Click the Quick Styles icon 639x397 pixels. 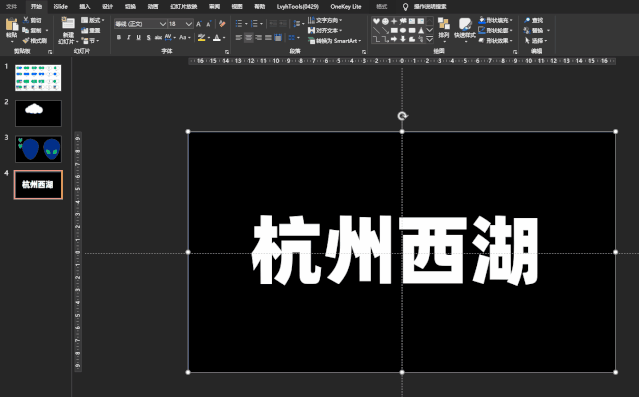(465, 24)
